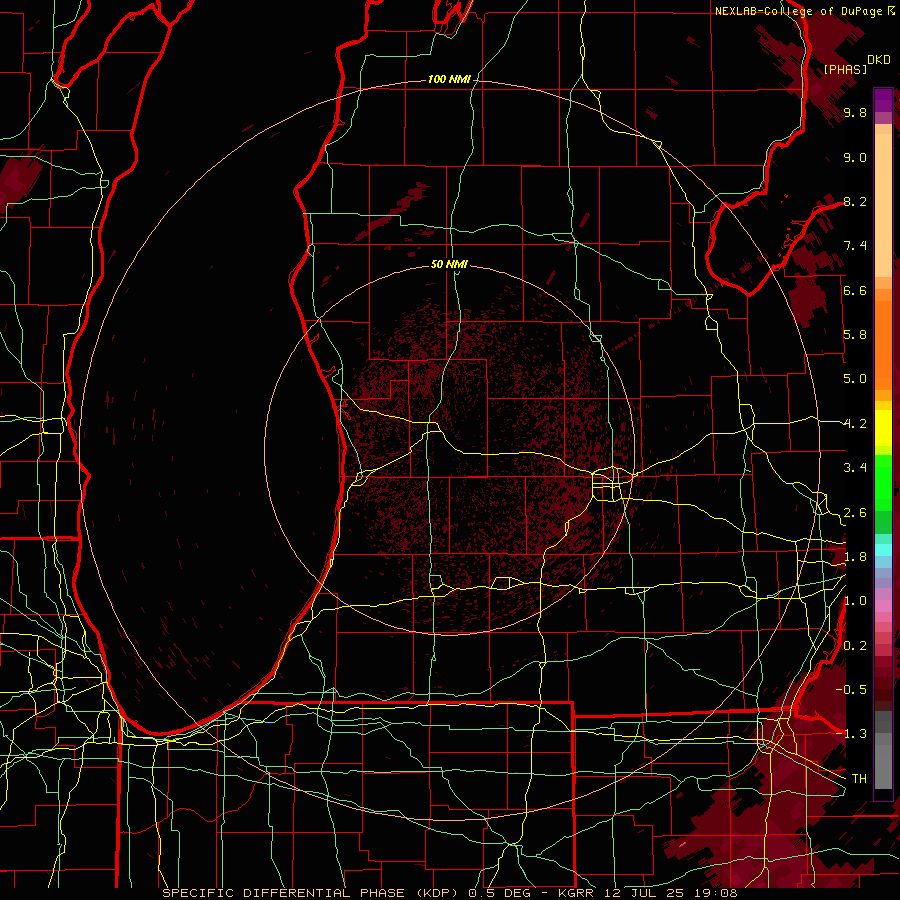Click the 50 NMI range ring label
Image resolution: width=900 pixels, height=900 pixels.
pos(449,264)
